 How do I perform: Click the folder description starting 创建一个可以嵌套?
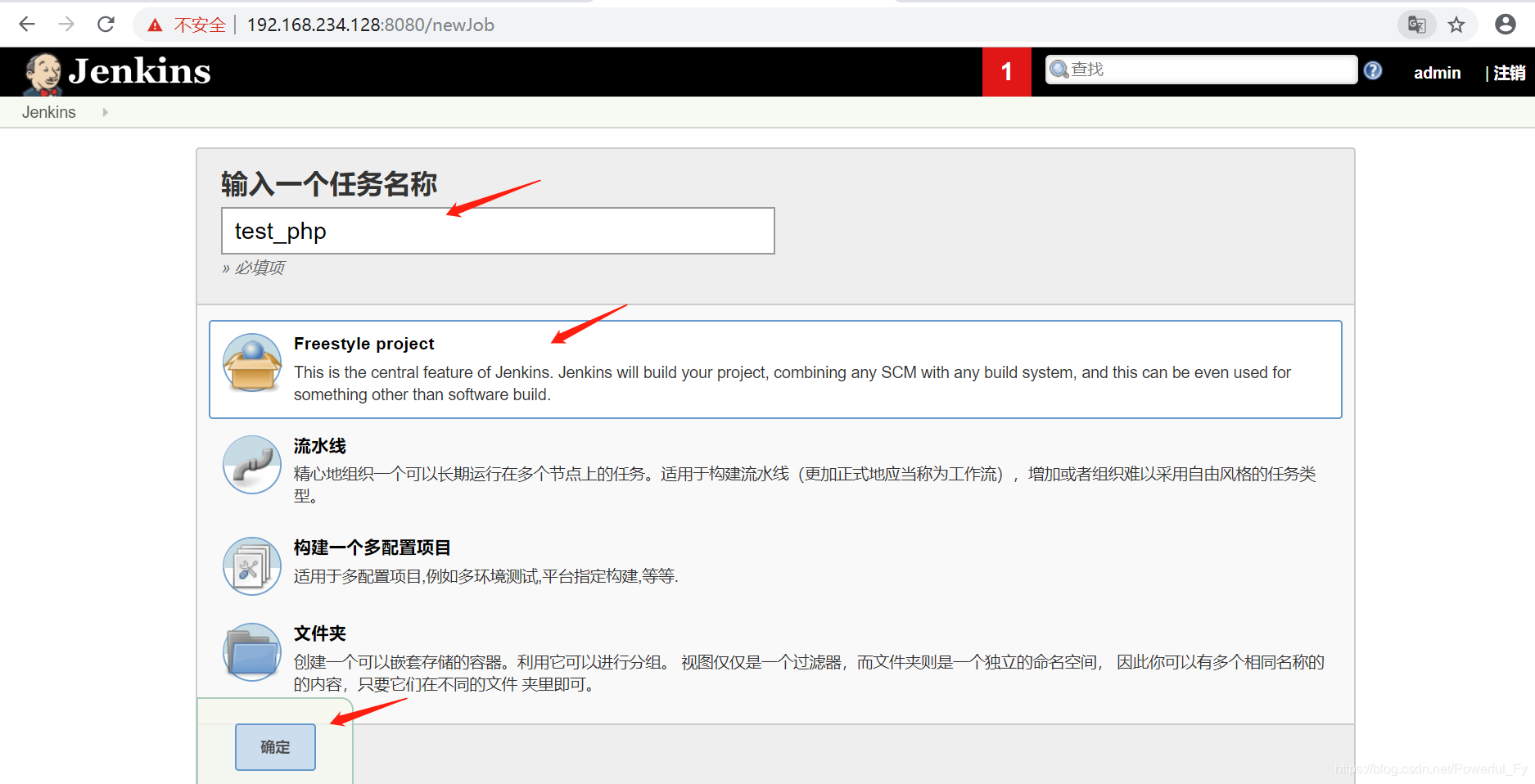809,673
